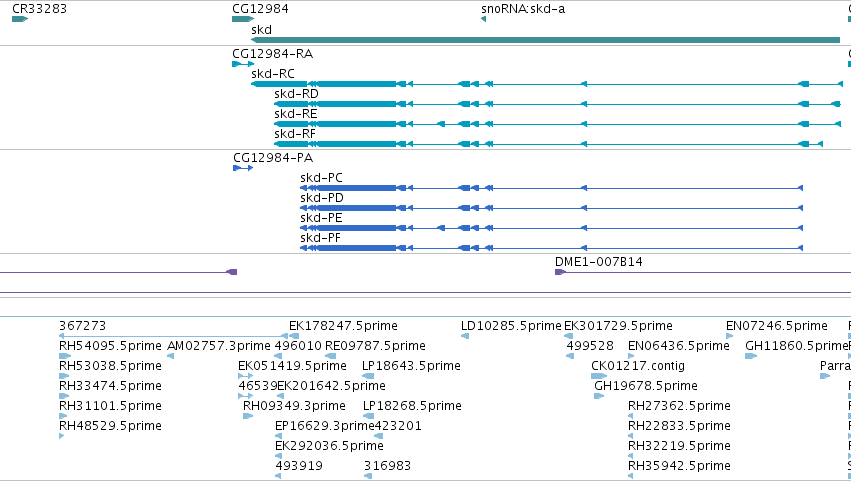Select the skd-PE protein label
The width and height of the screenshot is (851, 481).
[321, 218]
